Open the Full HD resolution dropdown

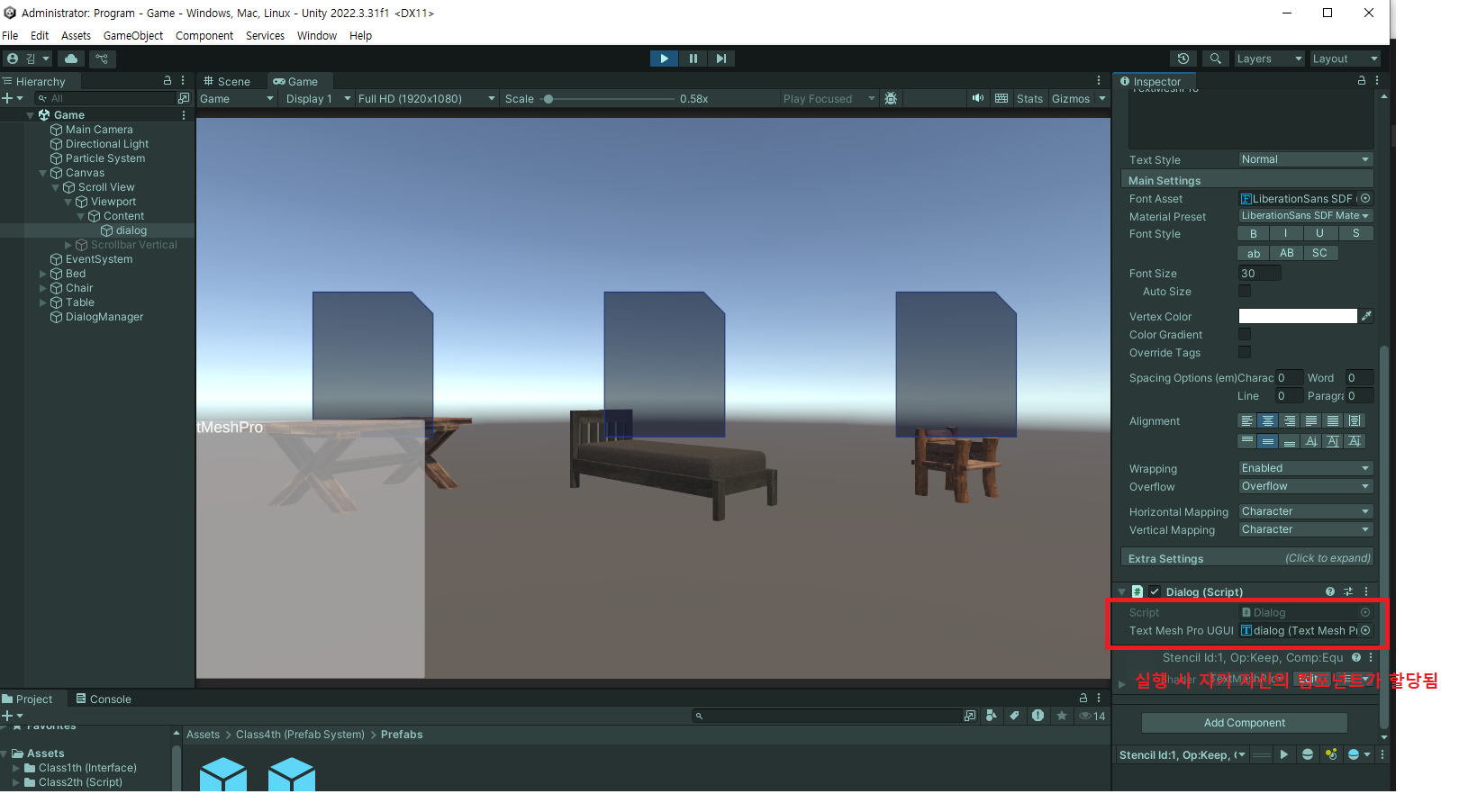click(427, 98)
